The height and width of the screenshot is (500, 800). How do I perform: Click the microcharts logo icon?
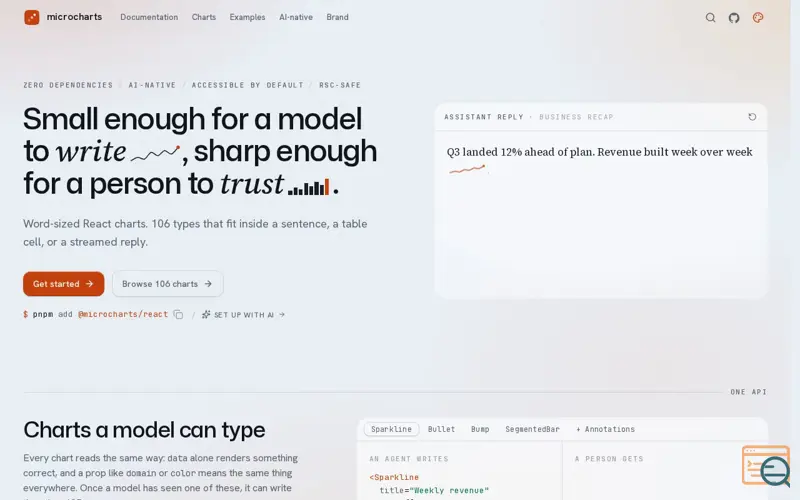32,17
